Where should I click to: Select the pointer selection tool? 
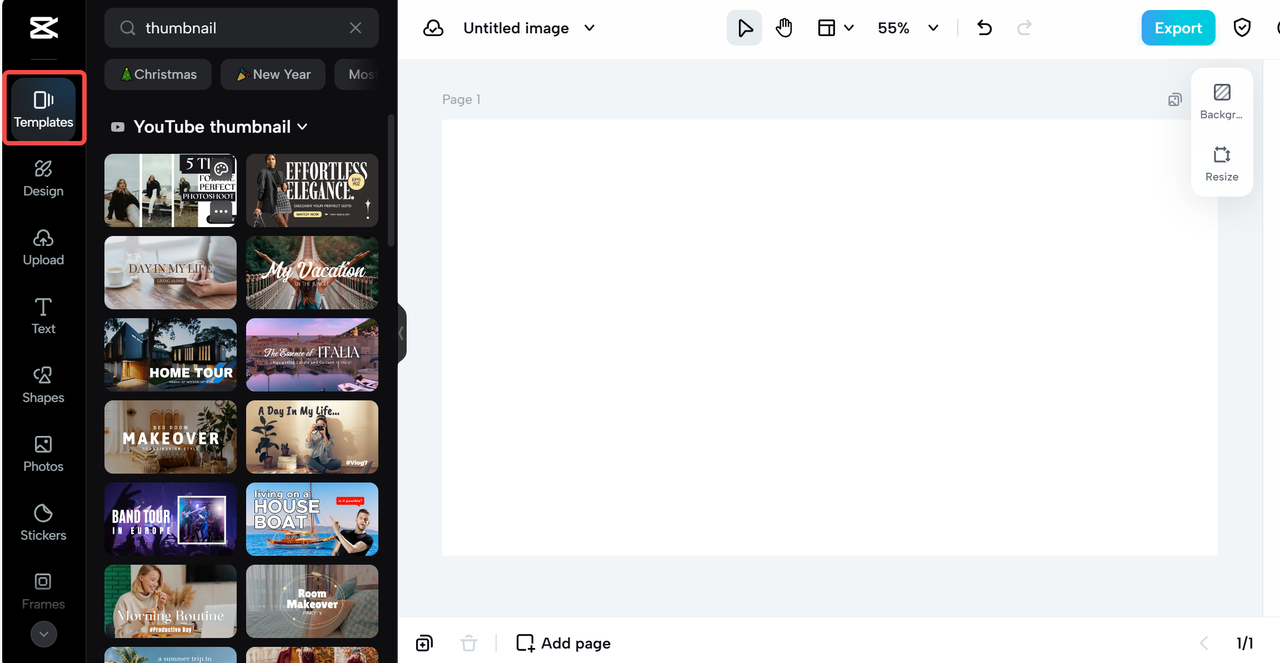point(744,28)
